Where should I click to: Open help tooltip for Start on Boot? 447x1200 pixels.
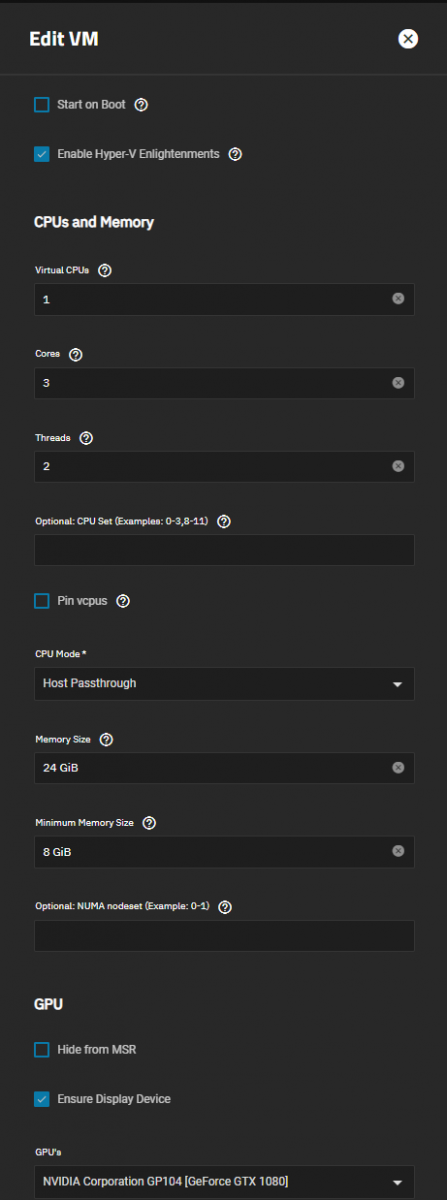pos(141,104)
